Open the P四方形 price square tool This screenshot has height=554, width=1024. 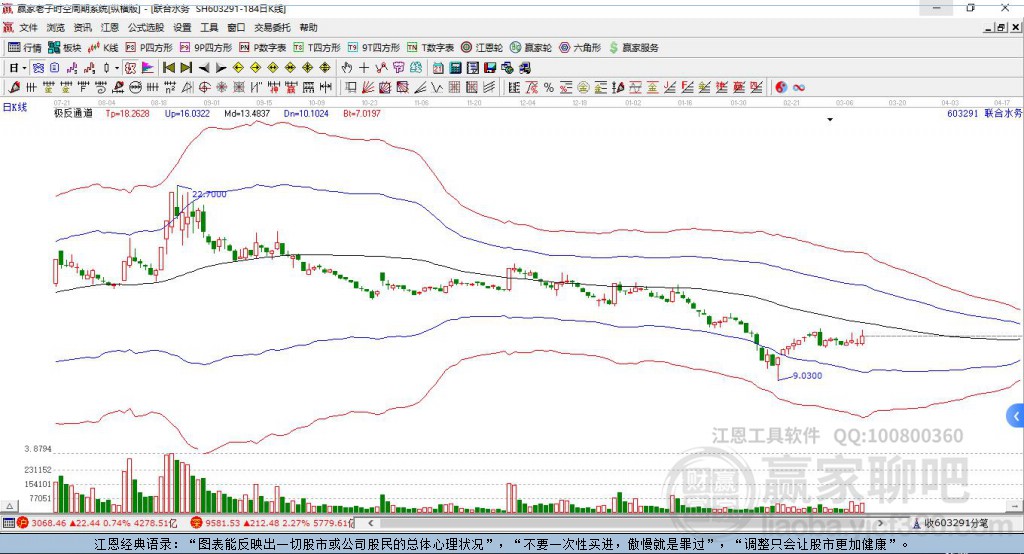click(149, 48)
